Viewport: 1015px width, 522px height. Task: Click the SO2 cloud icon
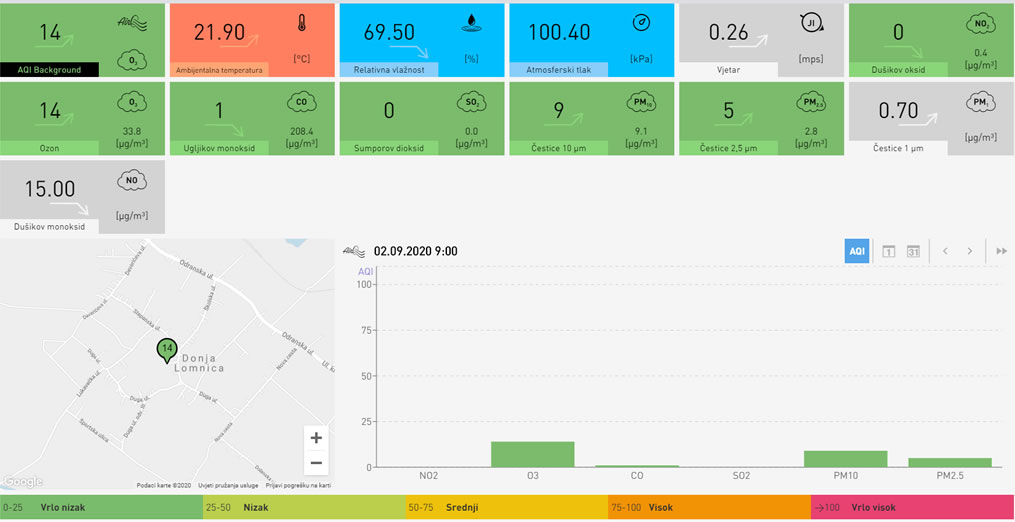pos(471,102)
